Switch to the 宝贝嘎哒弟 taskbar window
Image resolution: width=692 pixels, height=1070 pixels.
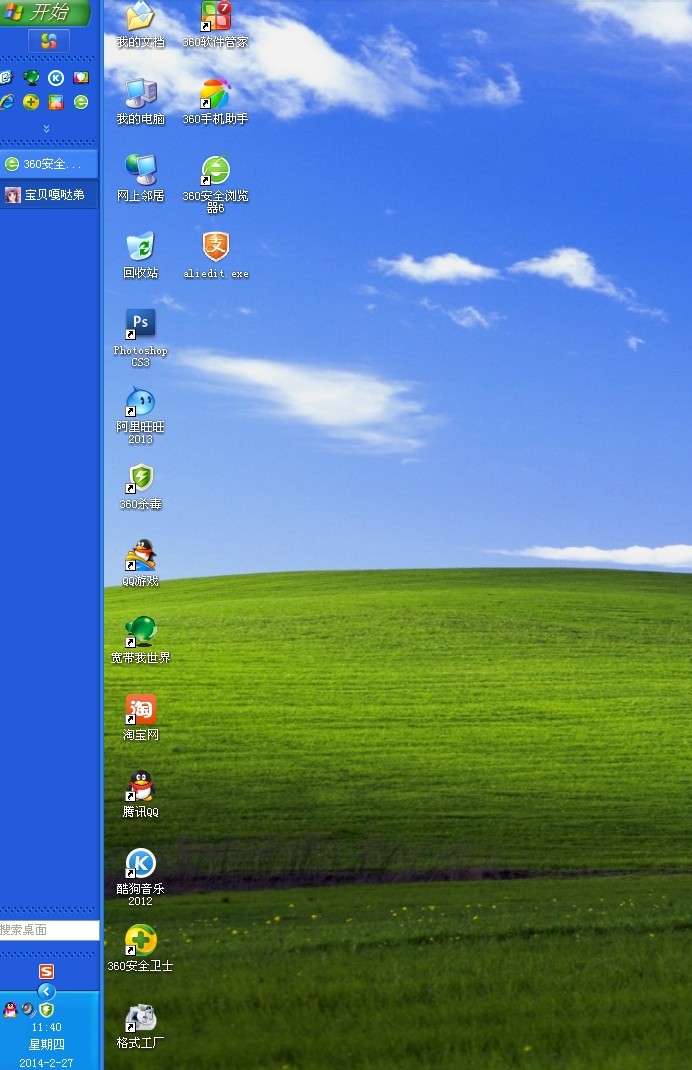pos(48,194)
